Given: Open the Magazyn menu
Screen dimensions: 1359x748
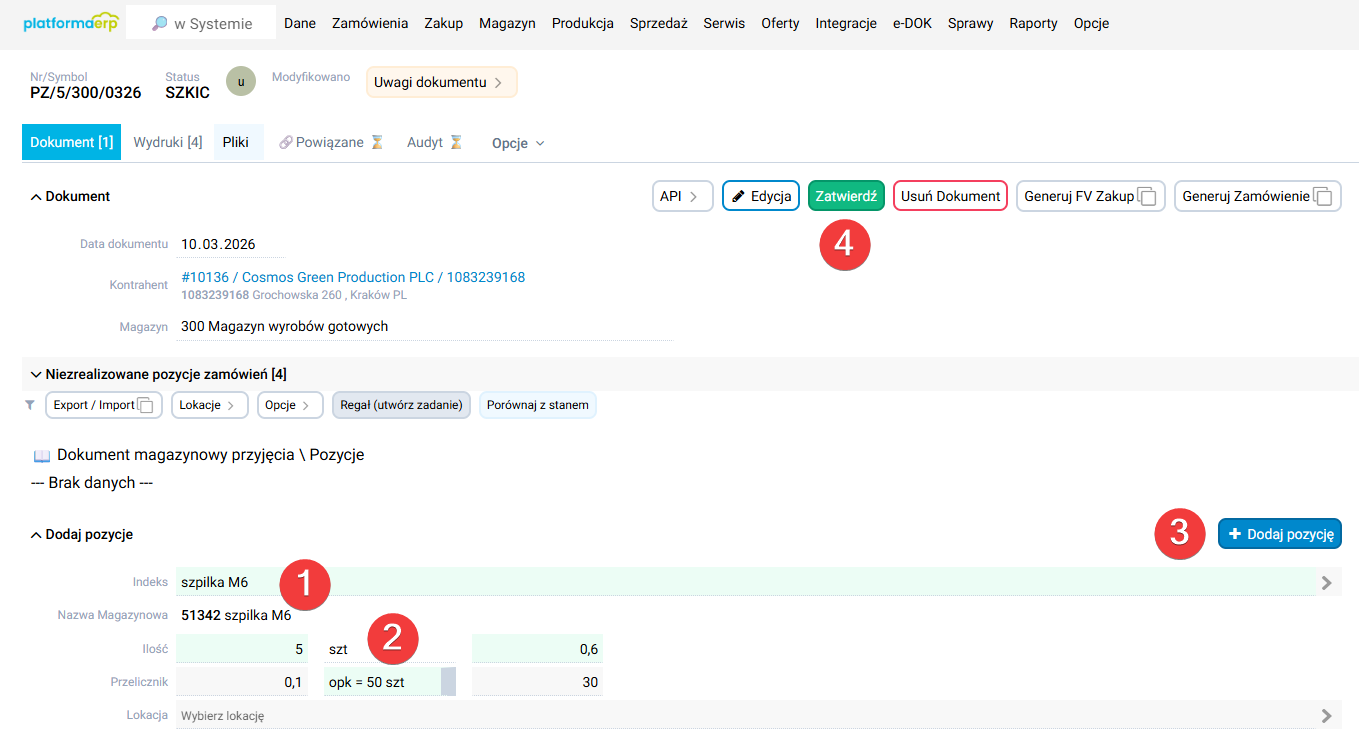Looking at the screenshot, I should (507, 23).
